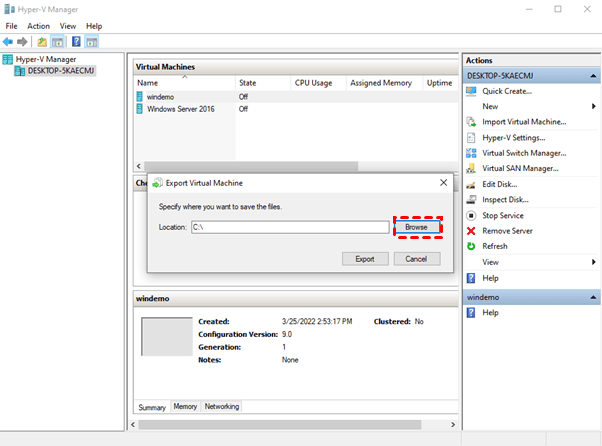Click Hyper-V Settings action link
602x446 pixels.
pos(514,137)
